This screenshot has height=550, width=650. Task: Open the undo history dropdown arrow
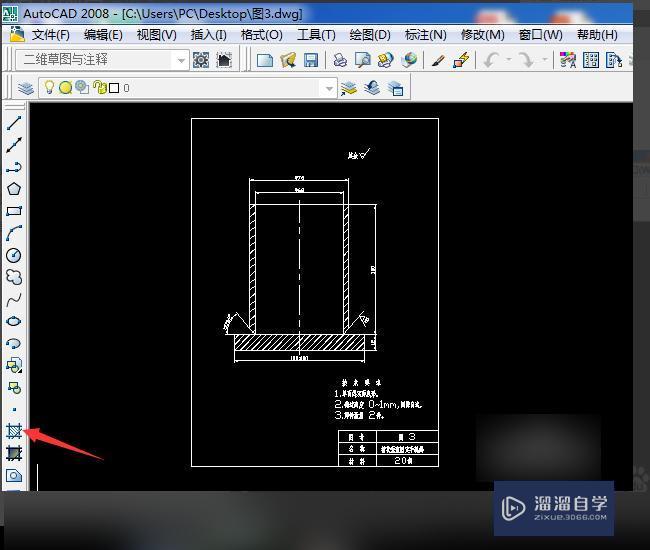click(x=509, y=61)
